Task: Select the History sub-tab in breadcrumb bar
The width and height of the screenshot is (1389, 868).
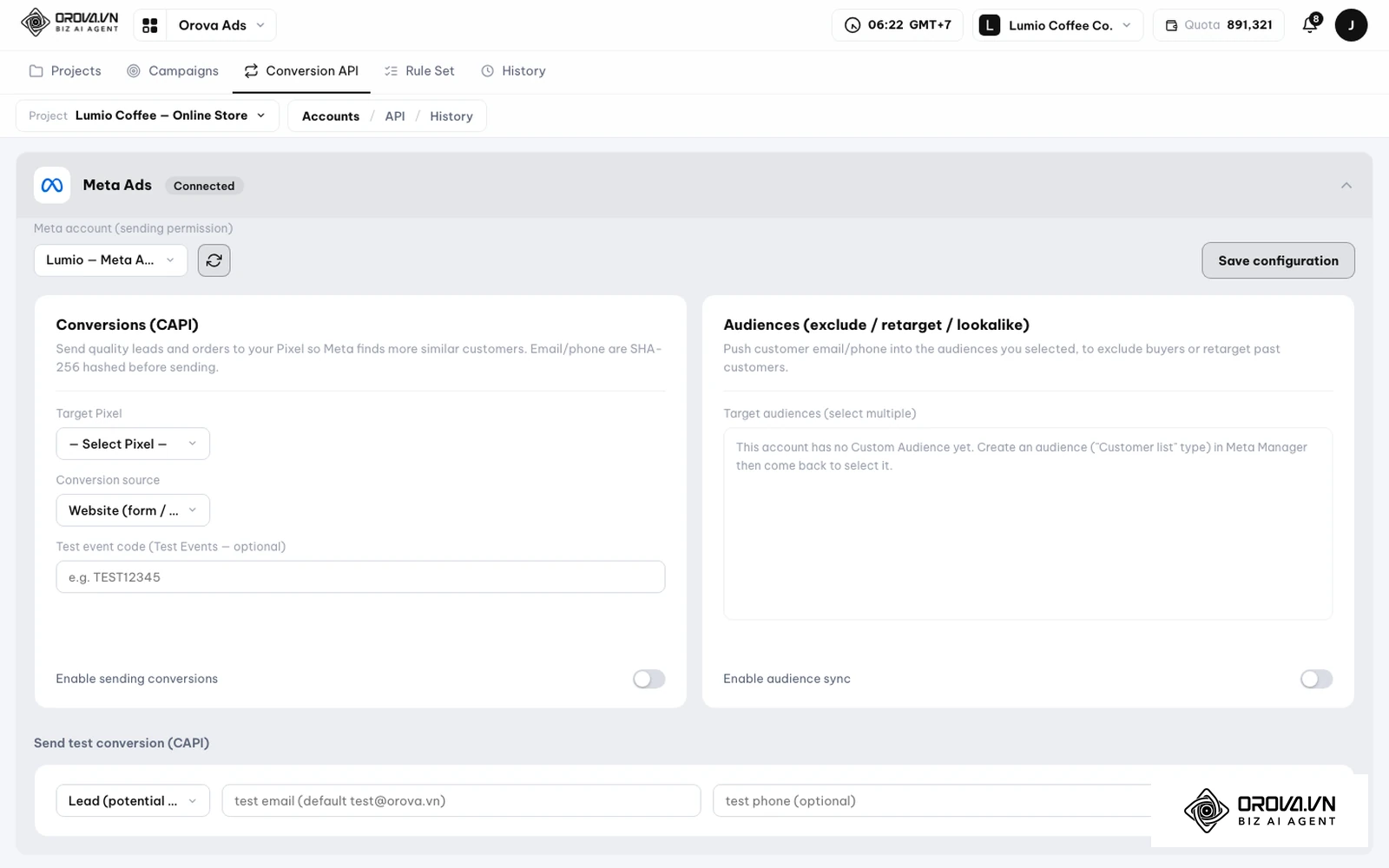Action: pos(451,116)
